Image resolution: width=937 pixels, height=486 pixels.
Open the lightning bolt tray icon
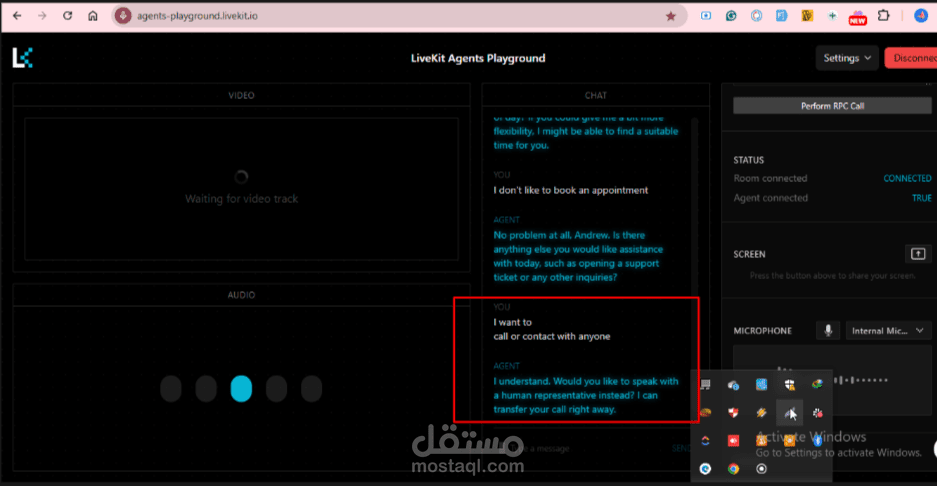(761, 412)
